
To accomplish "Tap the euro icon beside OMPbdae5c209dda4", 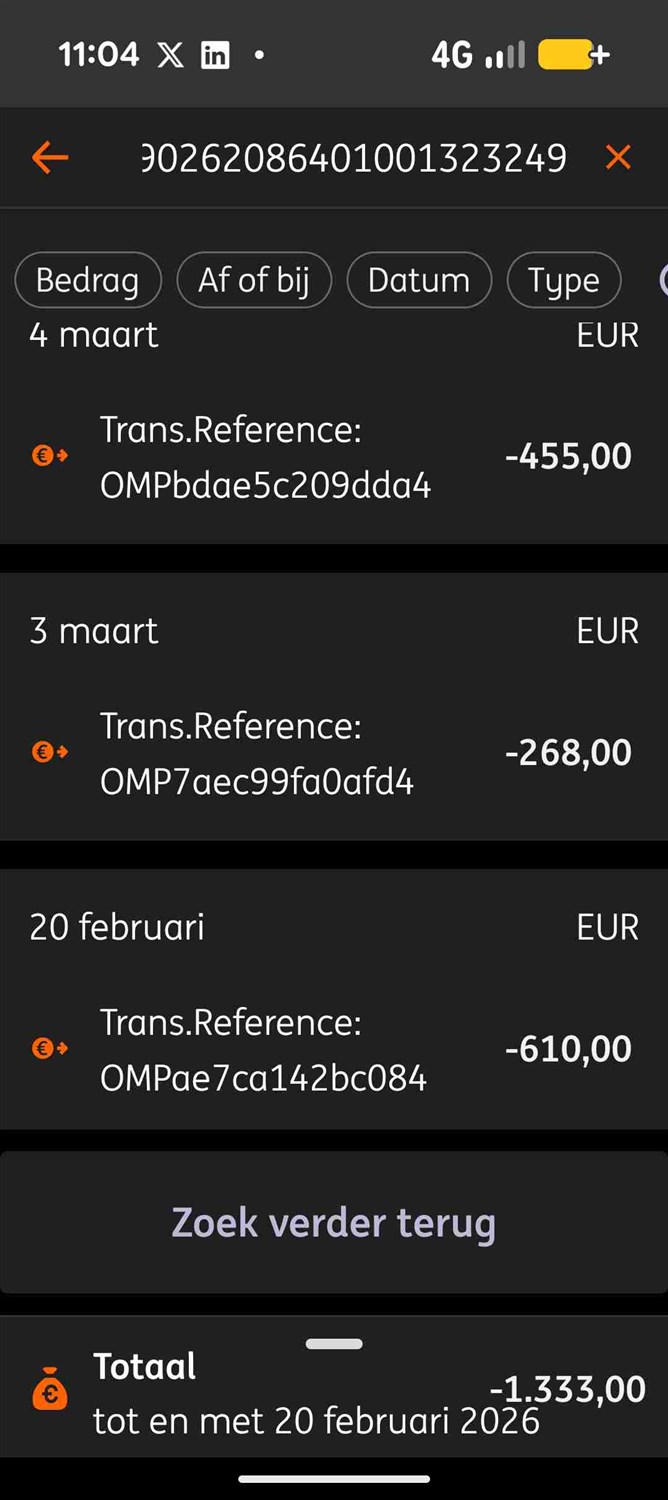I will click(49, 457).
